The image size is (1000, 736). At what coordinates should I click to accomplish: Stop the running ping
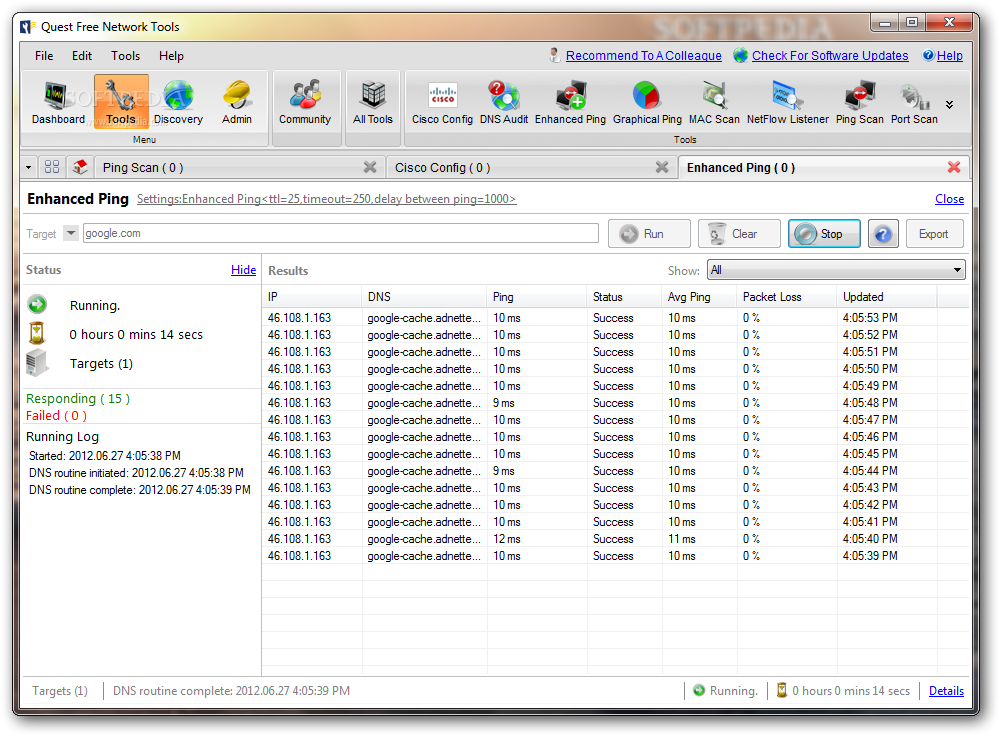coord(824,234)
